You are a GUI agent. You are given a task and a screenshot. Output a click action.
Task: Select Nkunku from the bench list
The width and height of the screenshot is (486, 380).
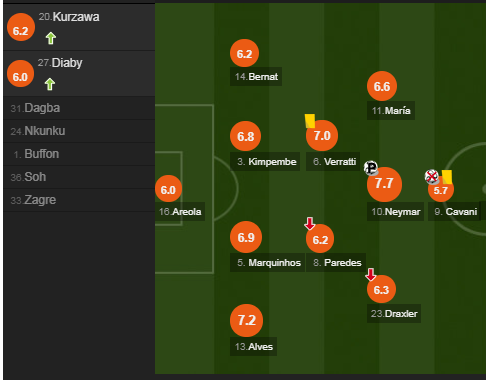click(x=79, y=131)
